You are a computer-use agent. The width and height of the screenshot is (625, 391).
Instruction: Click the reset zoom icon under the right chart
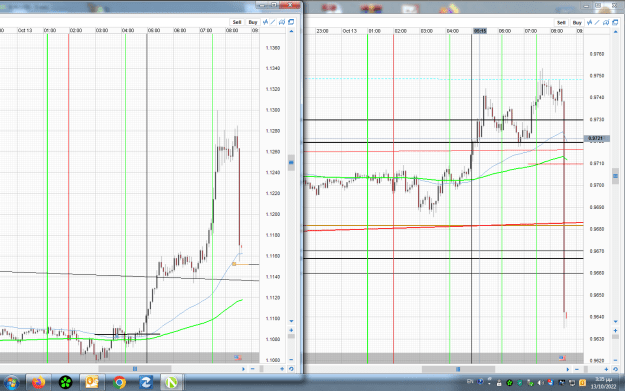(x=616, y=369)
